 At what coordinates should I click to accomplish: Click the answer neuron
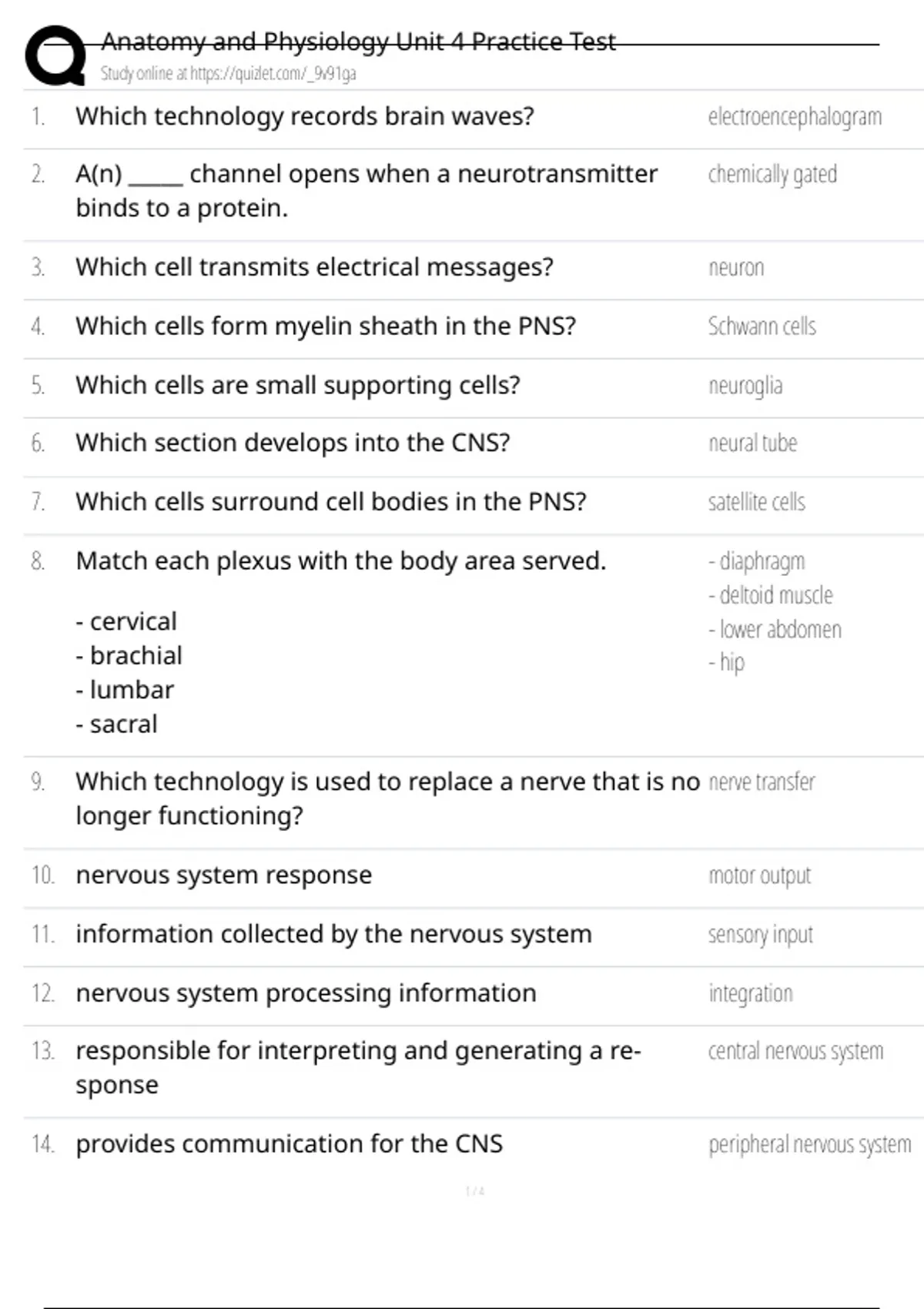[x=736, y=268]
